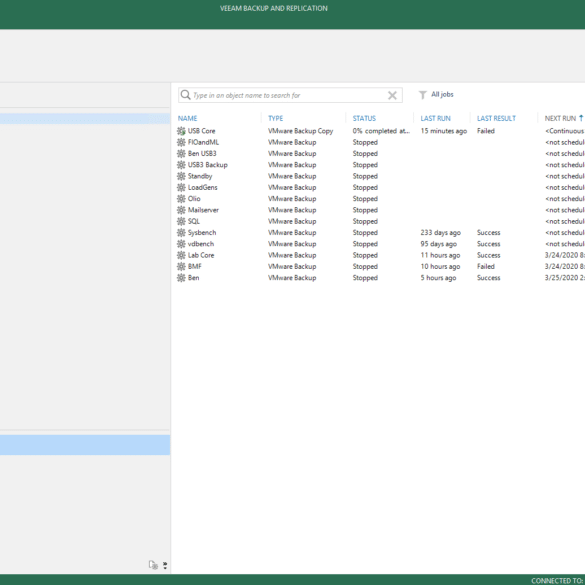This screenshot has height=585, width=585.
Task: Select the BMF job name
Action: (x=194, y=266)
